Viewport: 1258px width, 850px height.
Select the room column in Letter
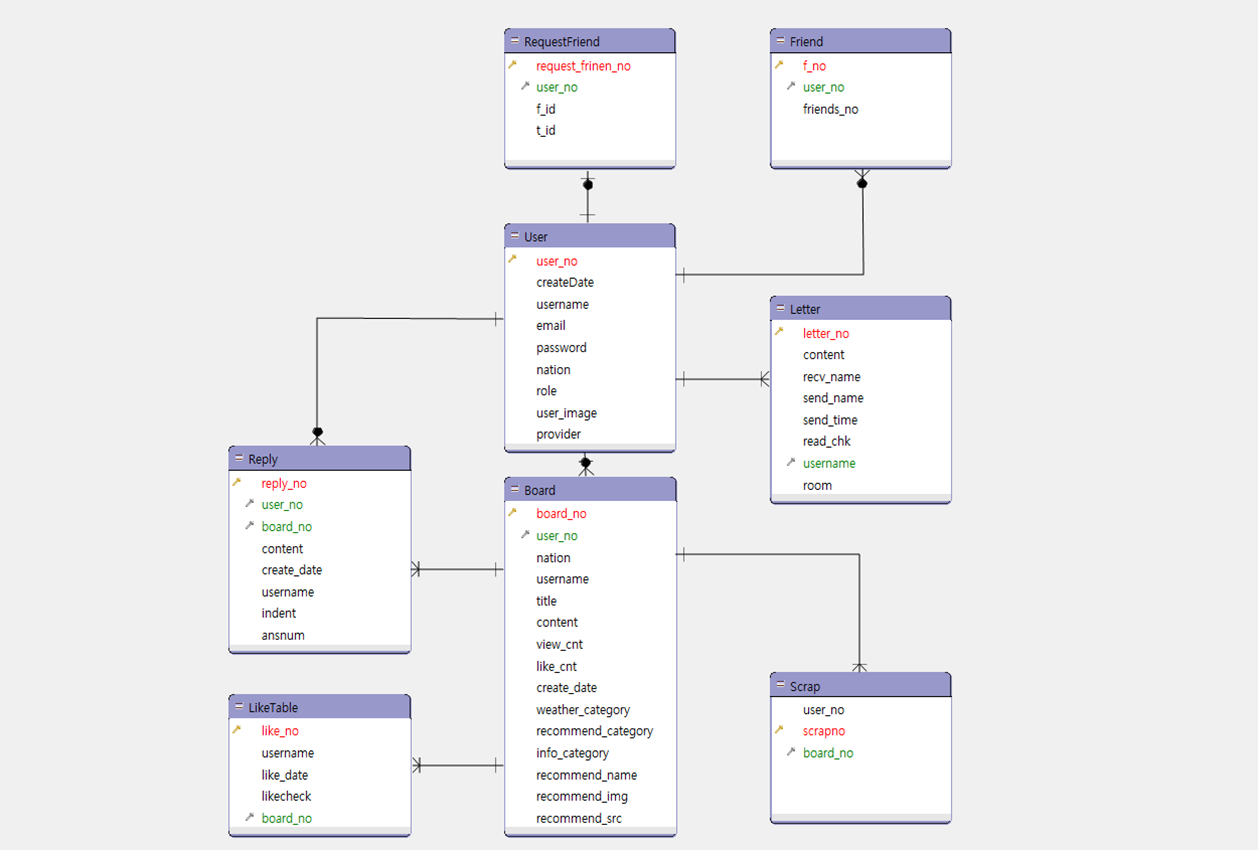(817, 485)
